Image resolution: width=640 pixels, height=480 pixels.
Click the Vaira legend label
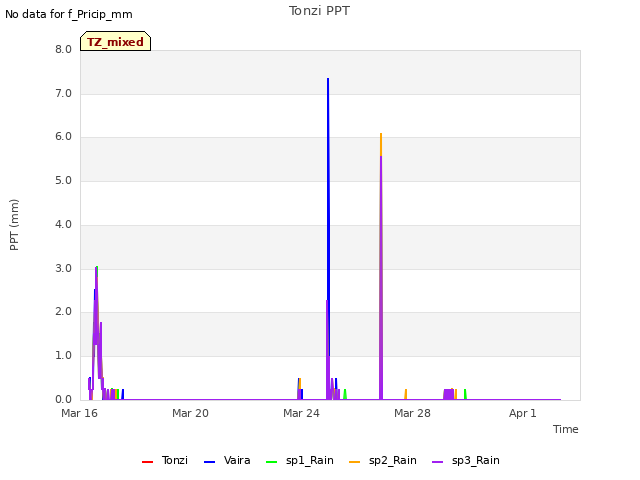click(x=237, y=460)
